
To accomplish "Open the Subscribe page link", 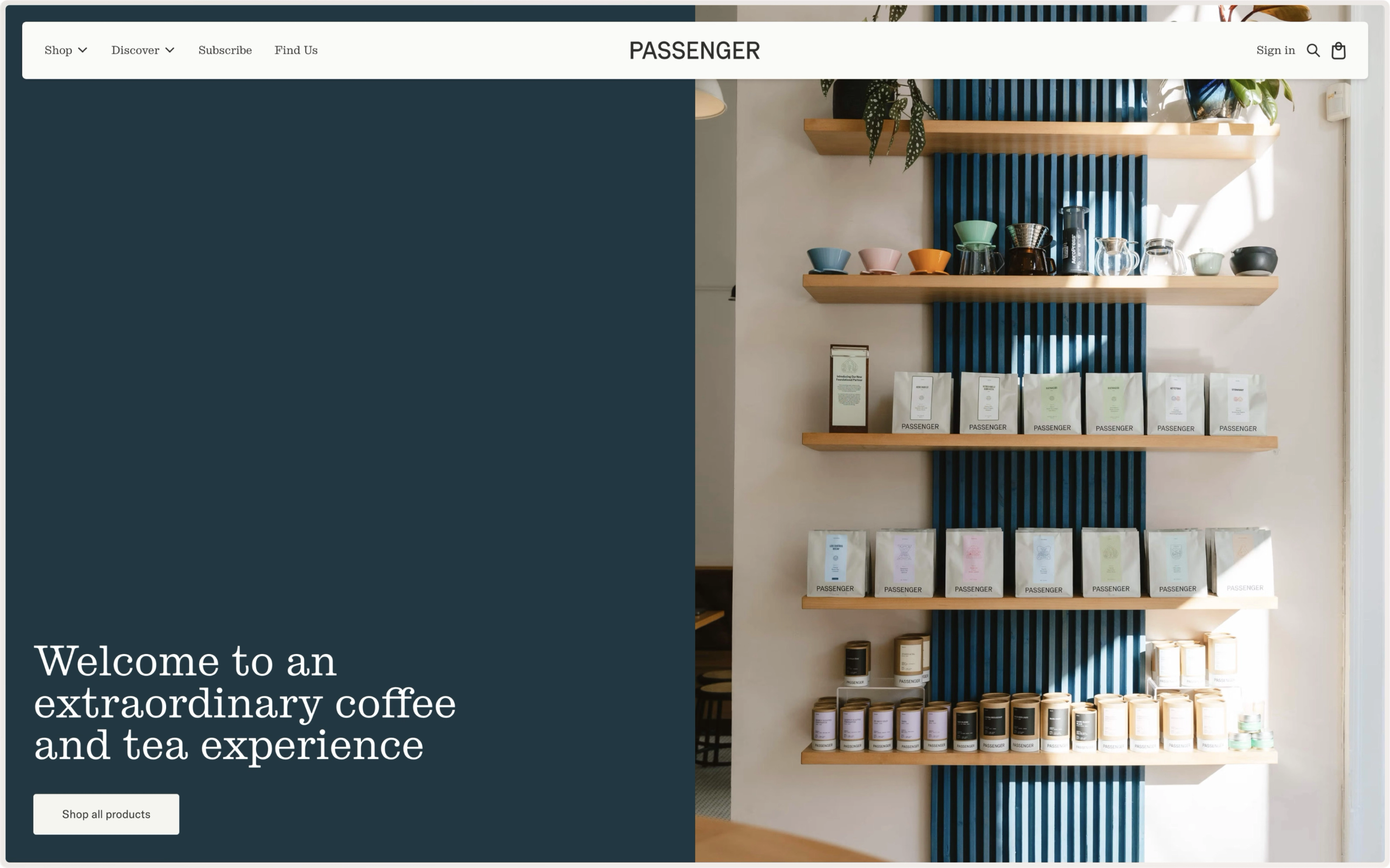I will click(x=225, y=50).
